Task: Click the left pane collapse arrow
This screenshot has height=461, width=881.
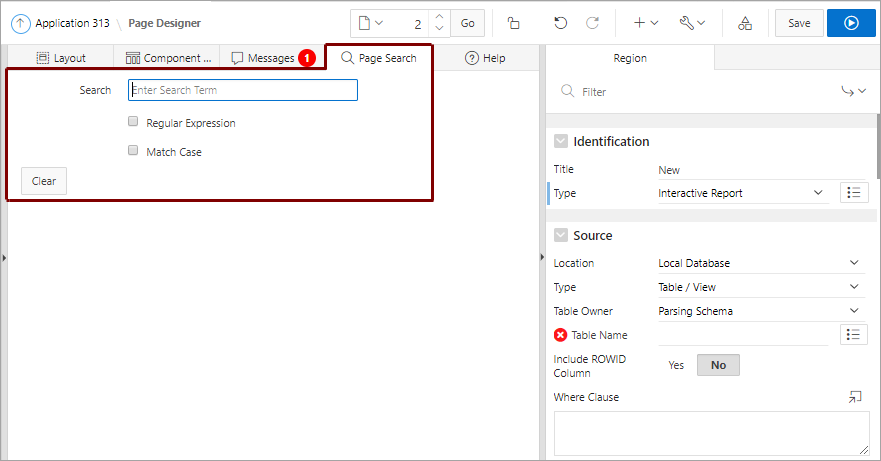Action: coord(4,258)
